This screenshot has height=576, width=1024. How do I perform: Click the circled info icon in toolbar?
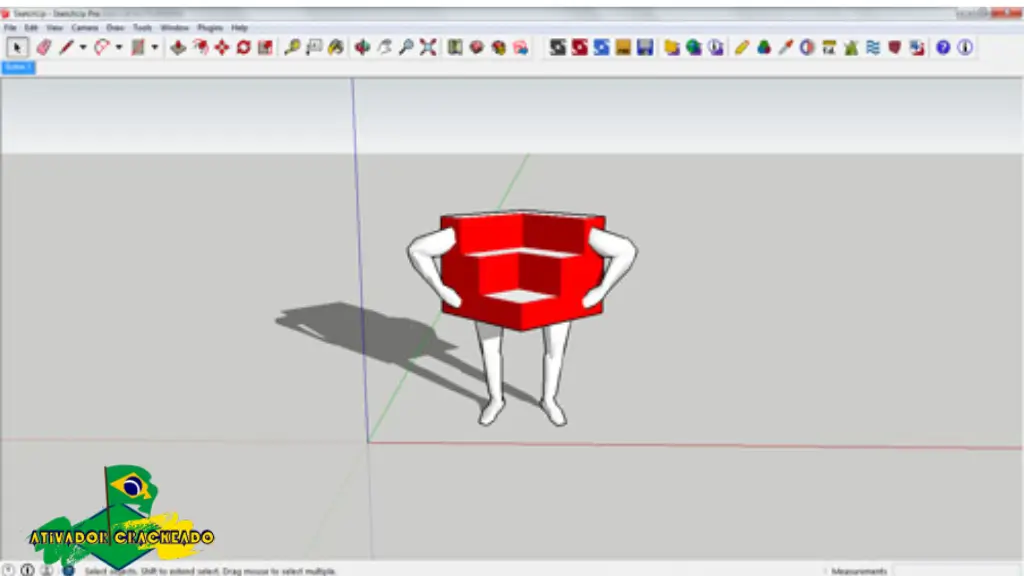coord(965,47)
